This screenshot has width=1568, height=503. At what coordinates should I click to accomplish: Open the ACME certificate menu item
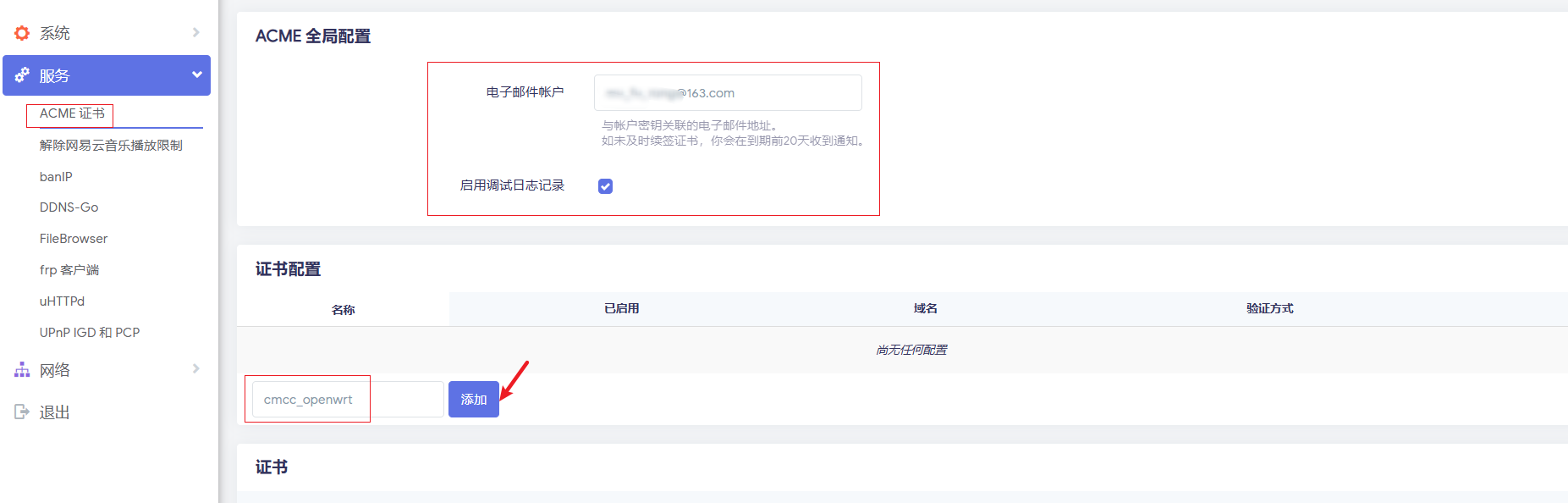(72, 113)
